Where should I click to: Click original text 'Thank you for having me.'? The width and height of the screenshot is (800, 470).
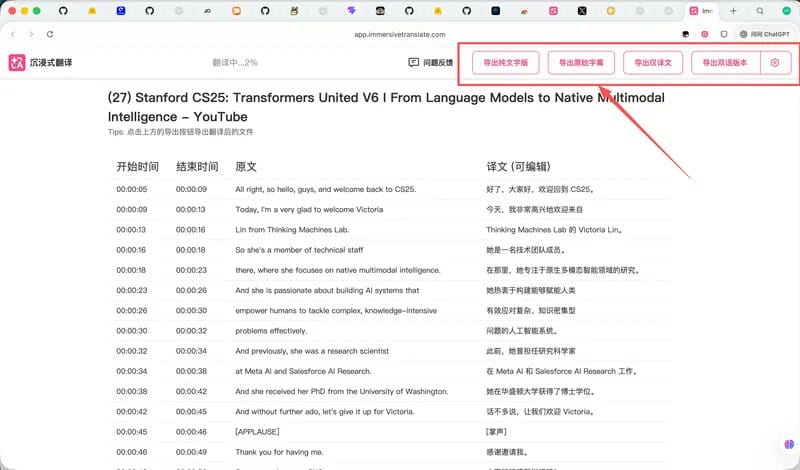[x=279, y=452]
